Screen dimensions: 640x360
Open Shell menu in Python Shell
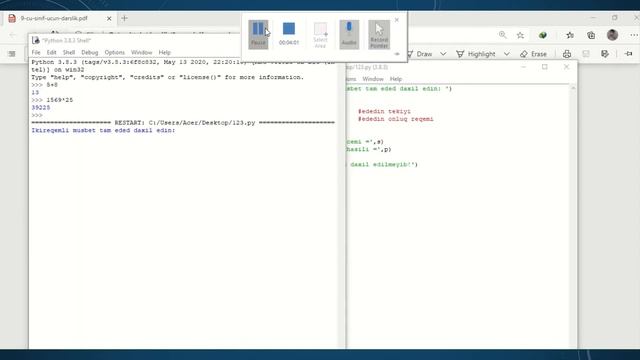coord(69,52)
